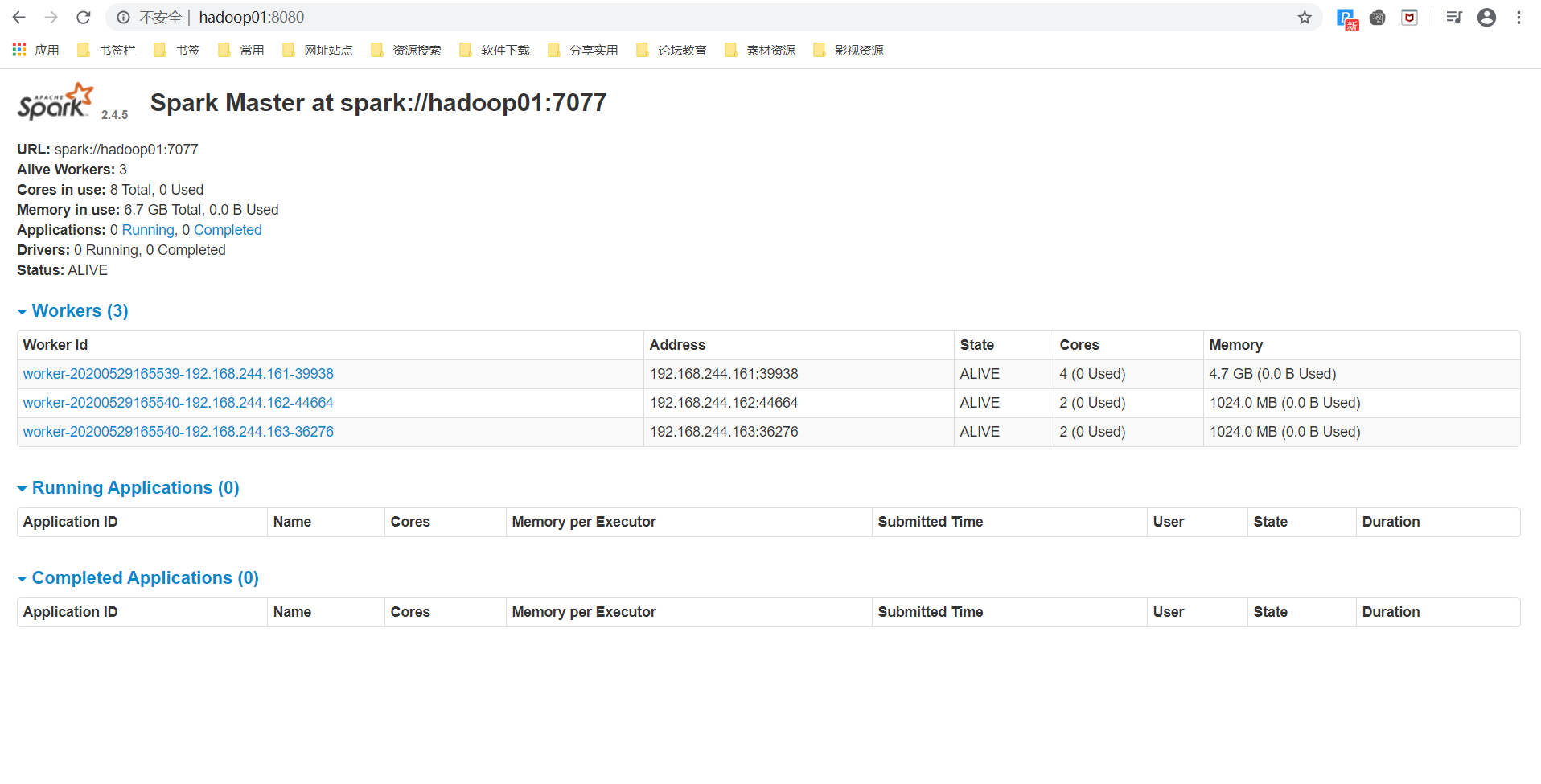Click the URL spark://hadoop01:7077 line
Image resolution: width=1541 pixels, height=784 pixels.
tap(108, 150)
